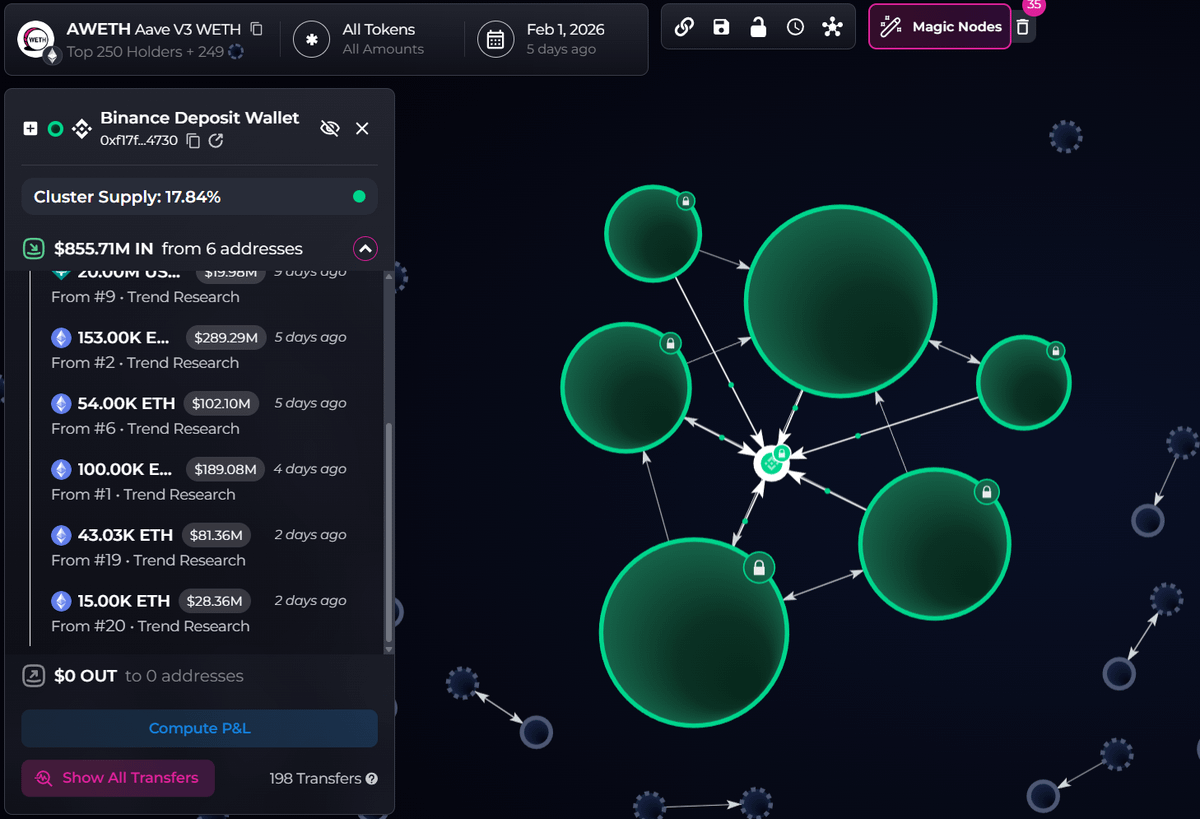Click the Compute P&L button
Image resolution: width=1200 pixels, height=819 pixels.
(x=200, y=728)
